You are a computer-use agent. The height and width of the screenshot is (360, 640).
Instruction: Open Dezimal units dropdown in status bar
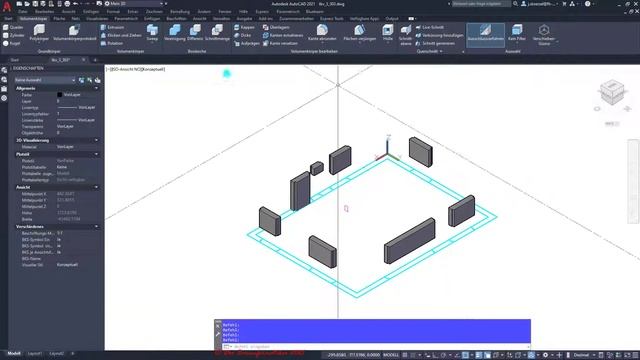[584, 355]
